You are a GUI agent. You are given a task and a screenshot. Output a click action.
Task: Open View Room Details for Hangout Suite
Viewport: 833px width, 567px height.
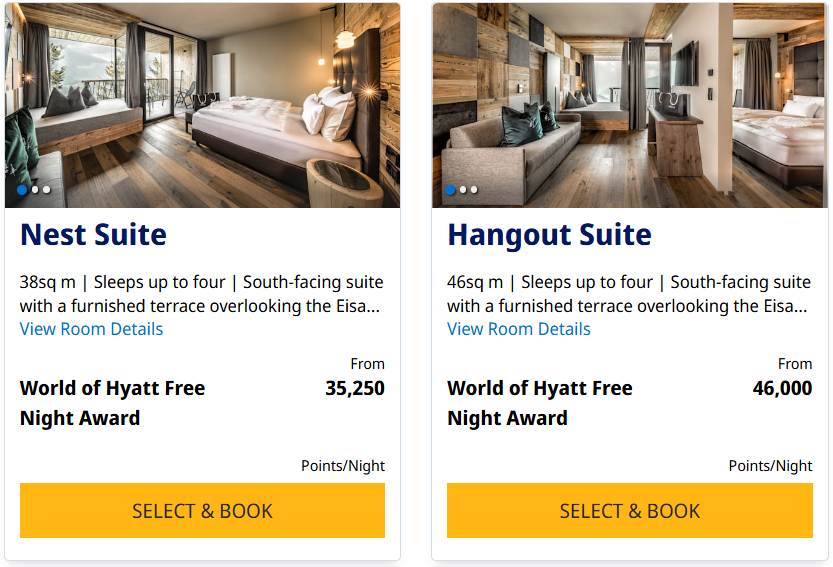point(518,329)
